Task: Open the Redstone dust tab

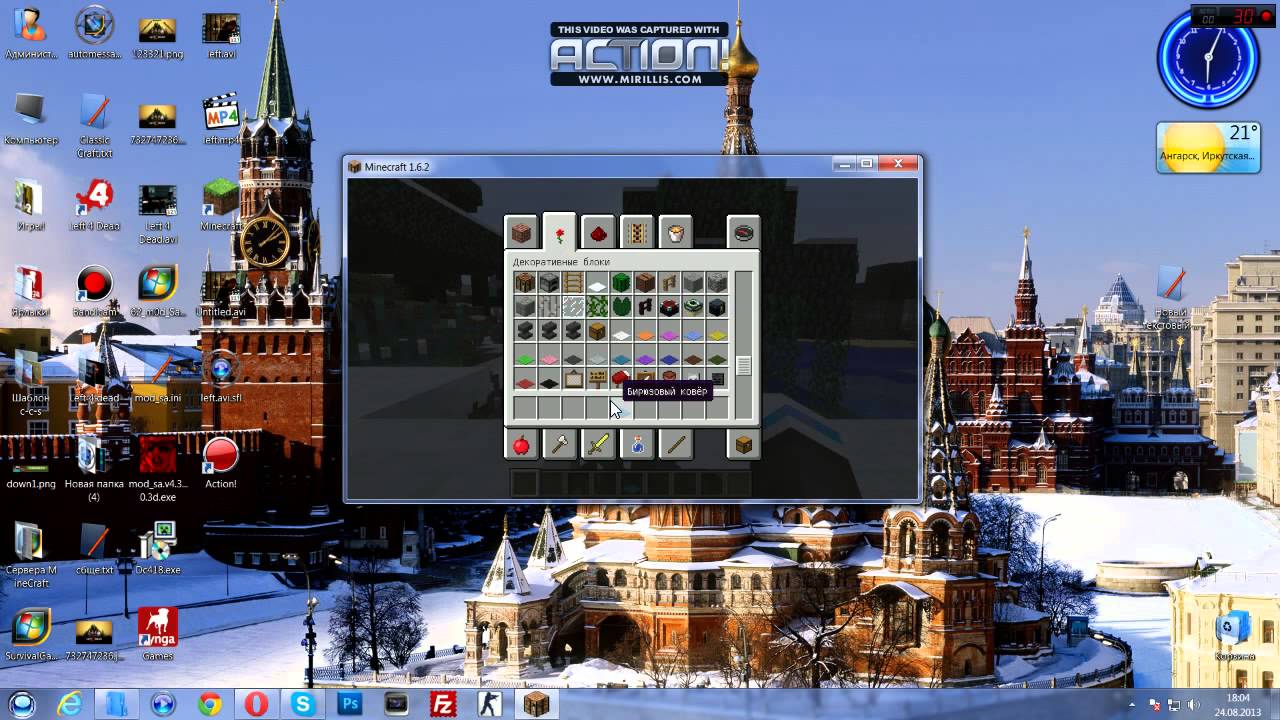Action: coord(598,234)
